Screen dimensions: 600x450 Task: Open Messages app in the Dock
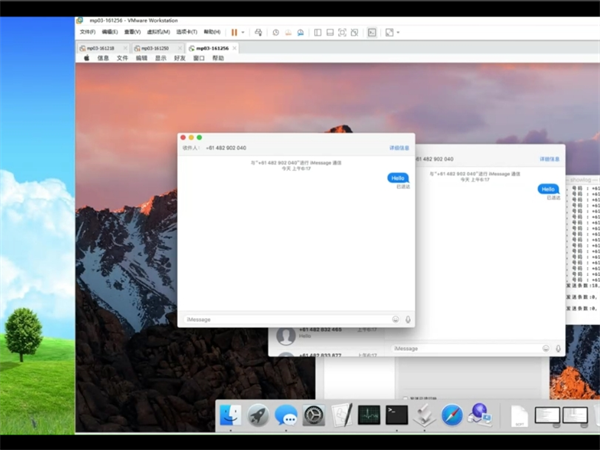286,415
